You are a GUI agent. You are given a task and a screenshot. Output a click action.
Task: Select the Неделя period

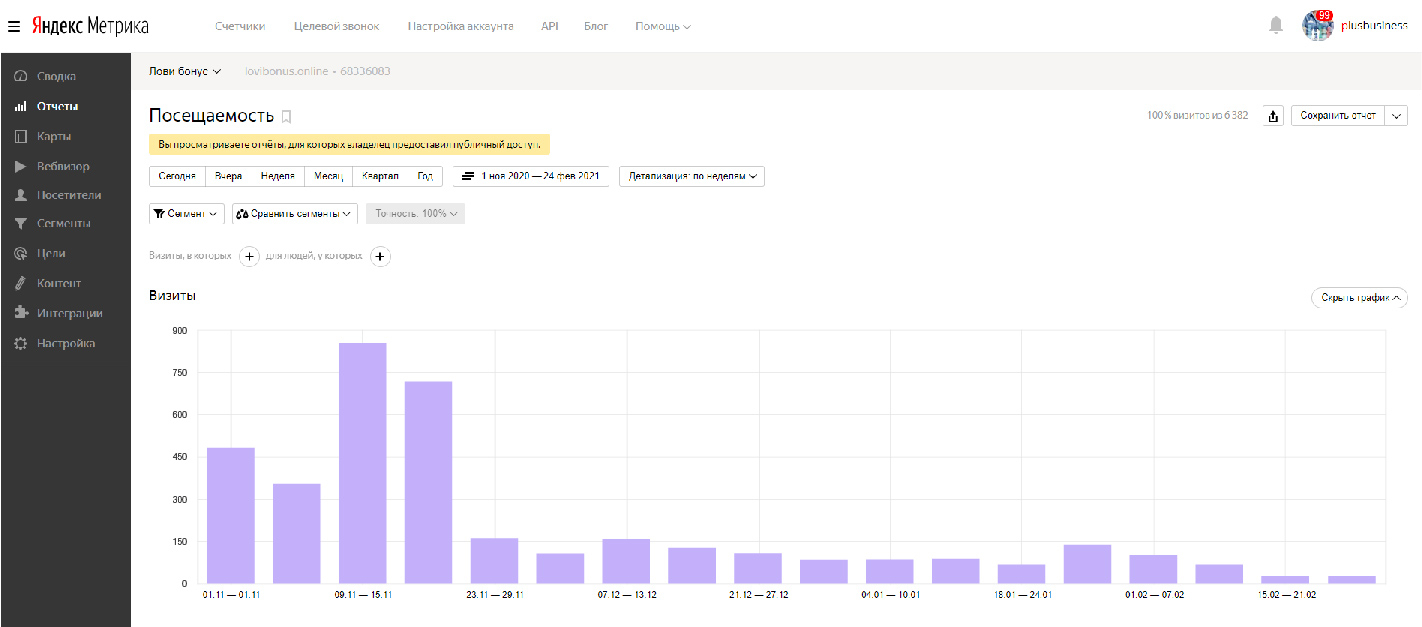tap(278, 176)
